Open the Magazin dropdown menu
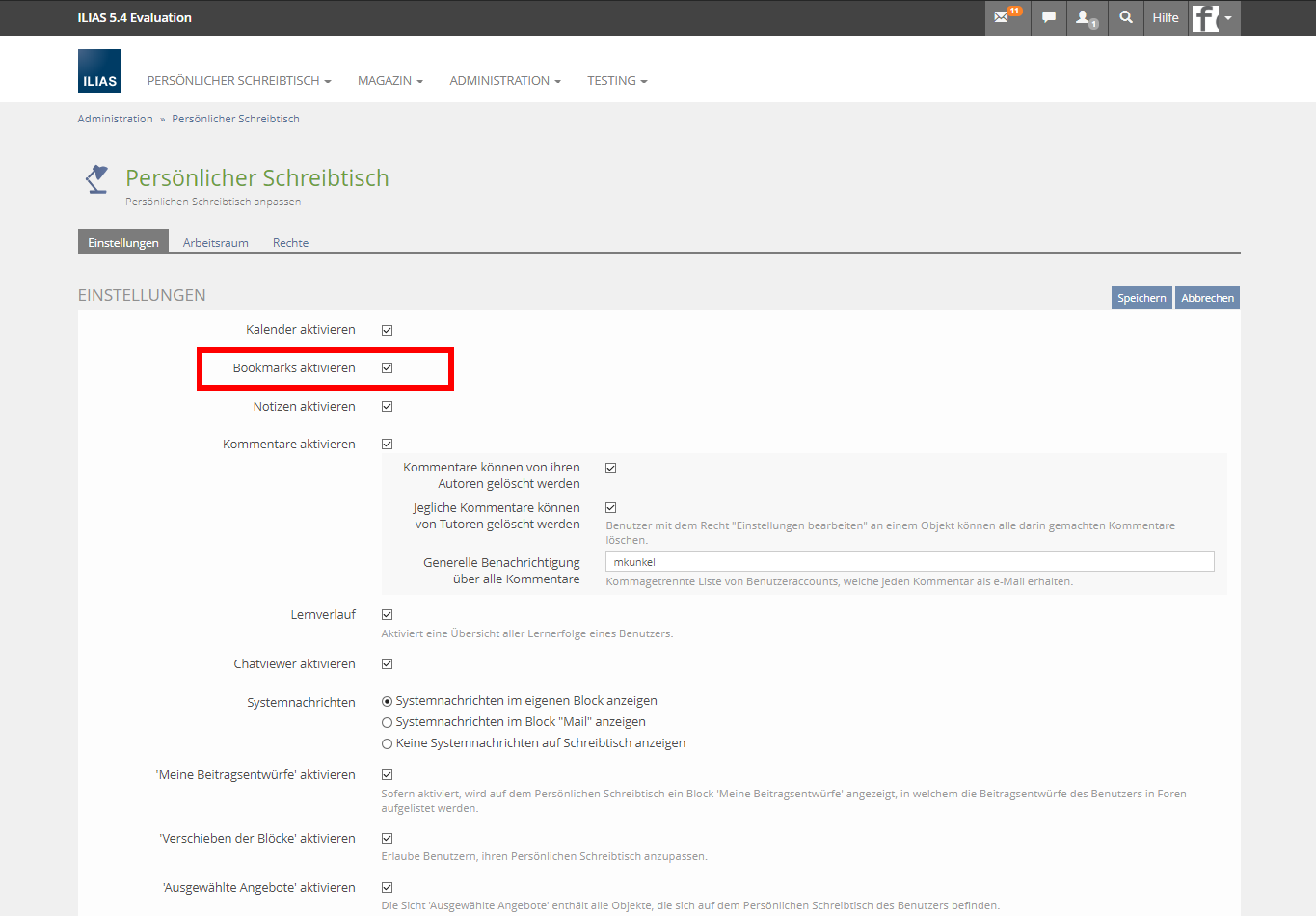The height and width of the screenshot is (916, 1316). tap(389, 81)
